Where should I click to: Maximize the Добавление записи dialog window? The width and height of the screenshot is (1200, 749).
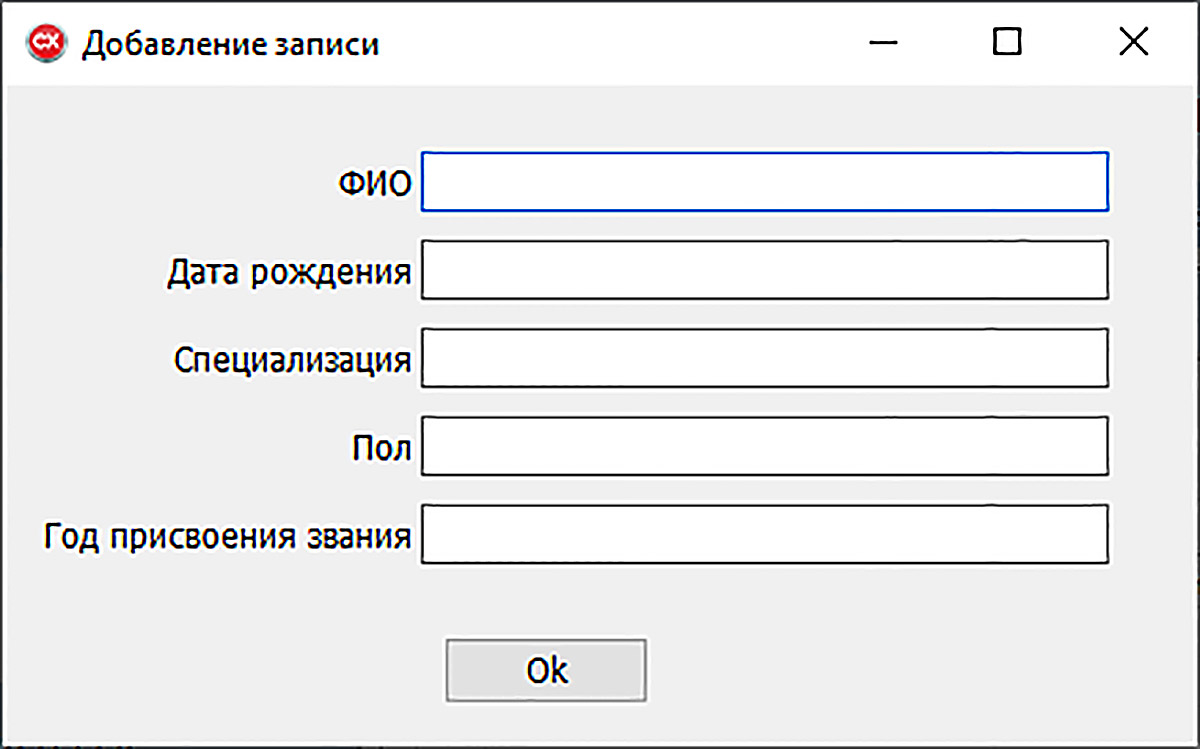coord(1008,42)
